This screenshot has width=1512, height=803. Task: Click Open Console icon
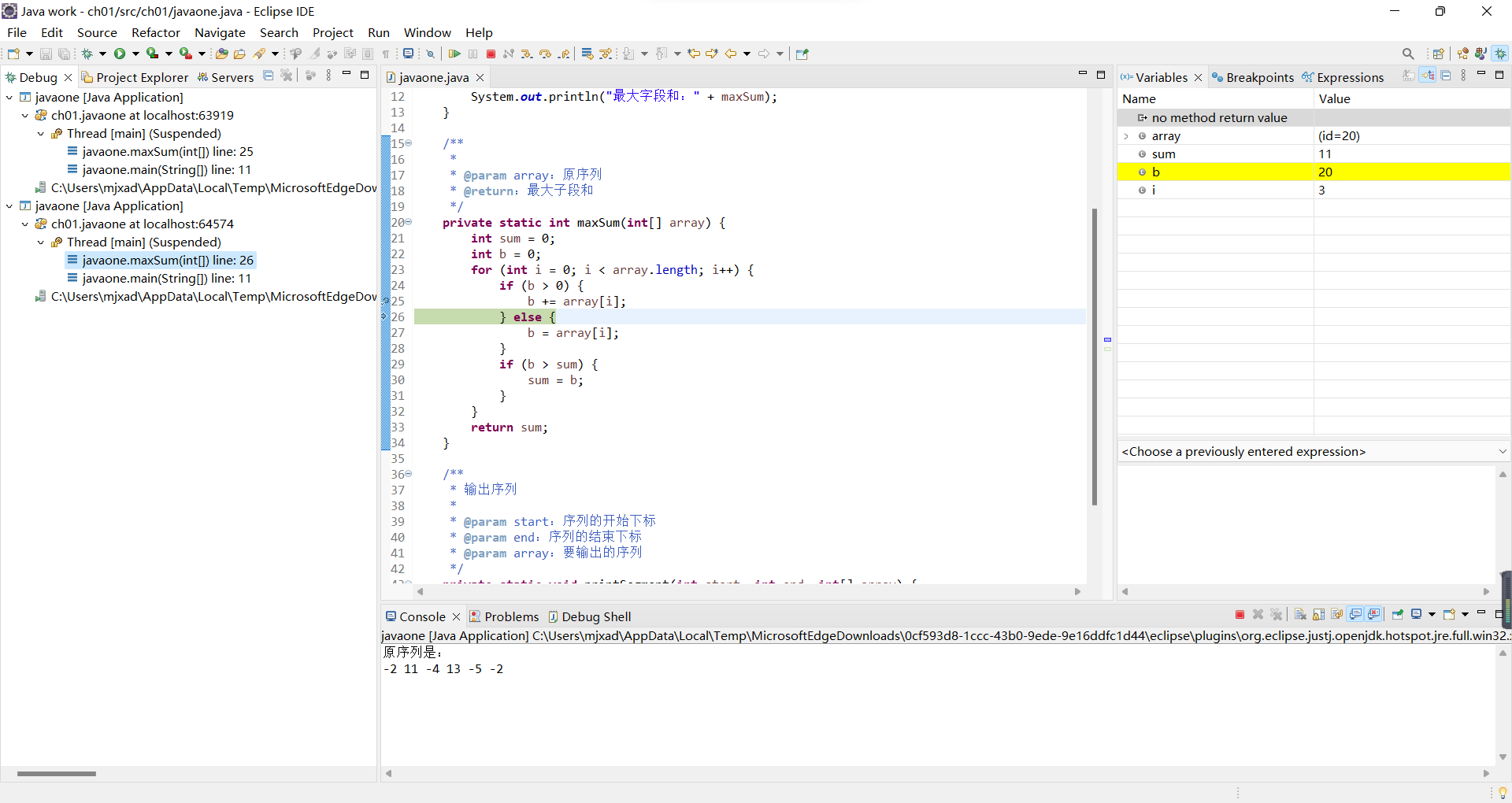click(x=1449, y=615)
